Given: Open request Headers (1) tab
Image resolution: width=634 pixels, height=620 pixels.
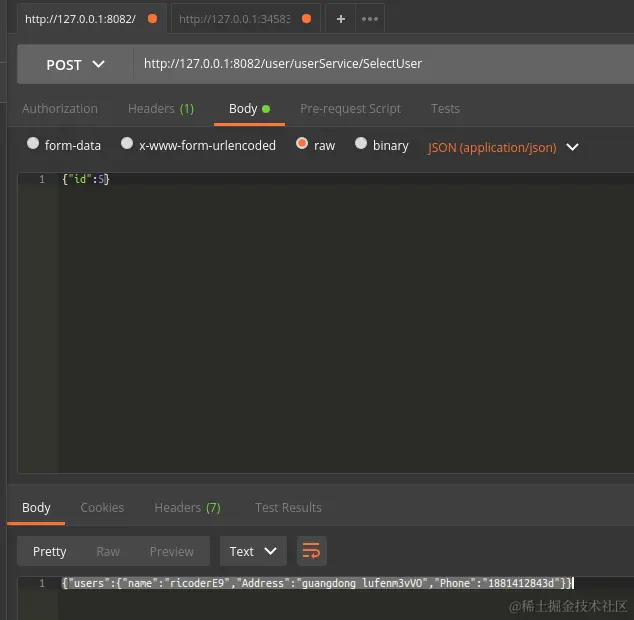Looking at the screenshot, I should click(161, 109).
